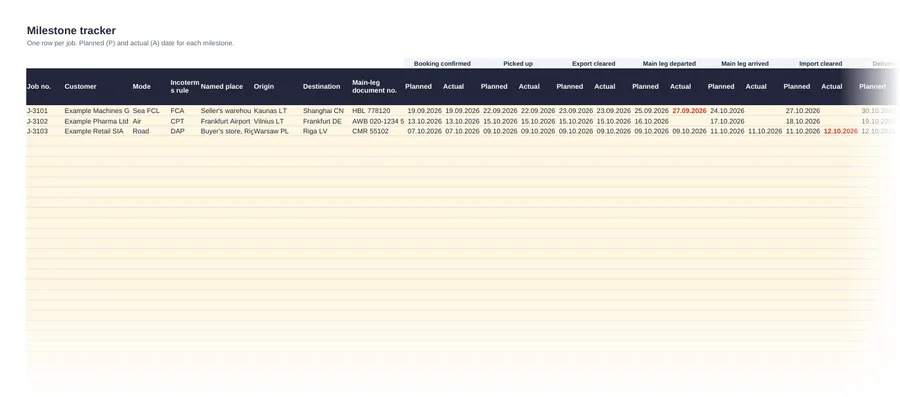Select document number AWB 020-1234 5
This screenshot has width=900, height=397.
(378, 122)
